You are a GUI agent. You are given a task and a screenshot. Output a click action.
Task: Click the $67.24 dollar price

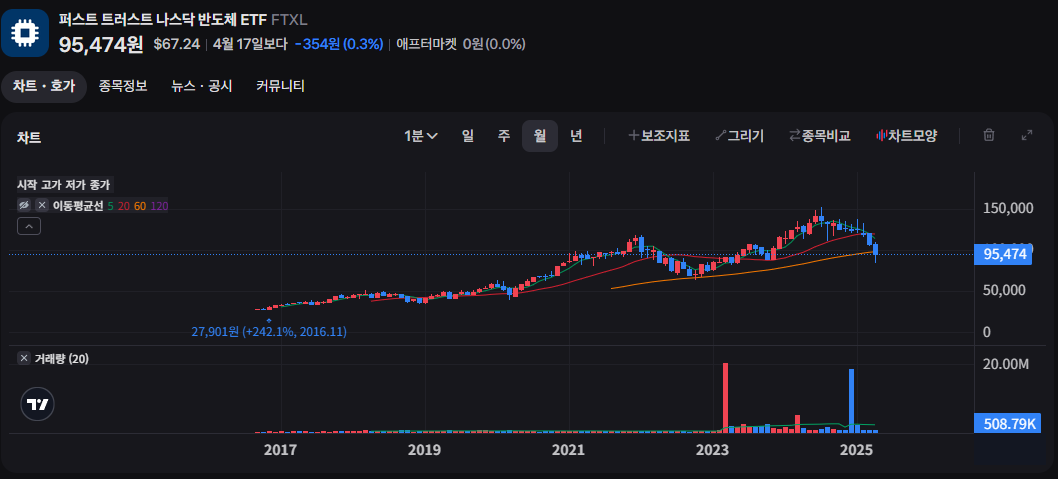177,45
